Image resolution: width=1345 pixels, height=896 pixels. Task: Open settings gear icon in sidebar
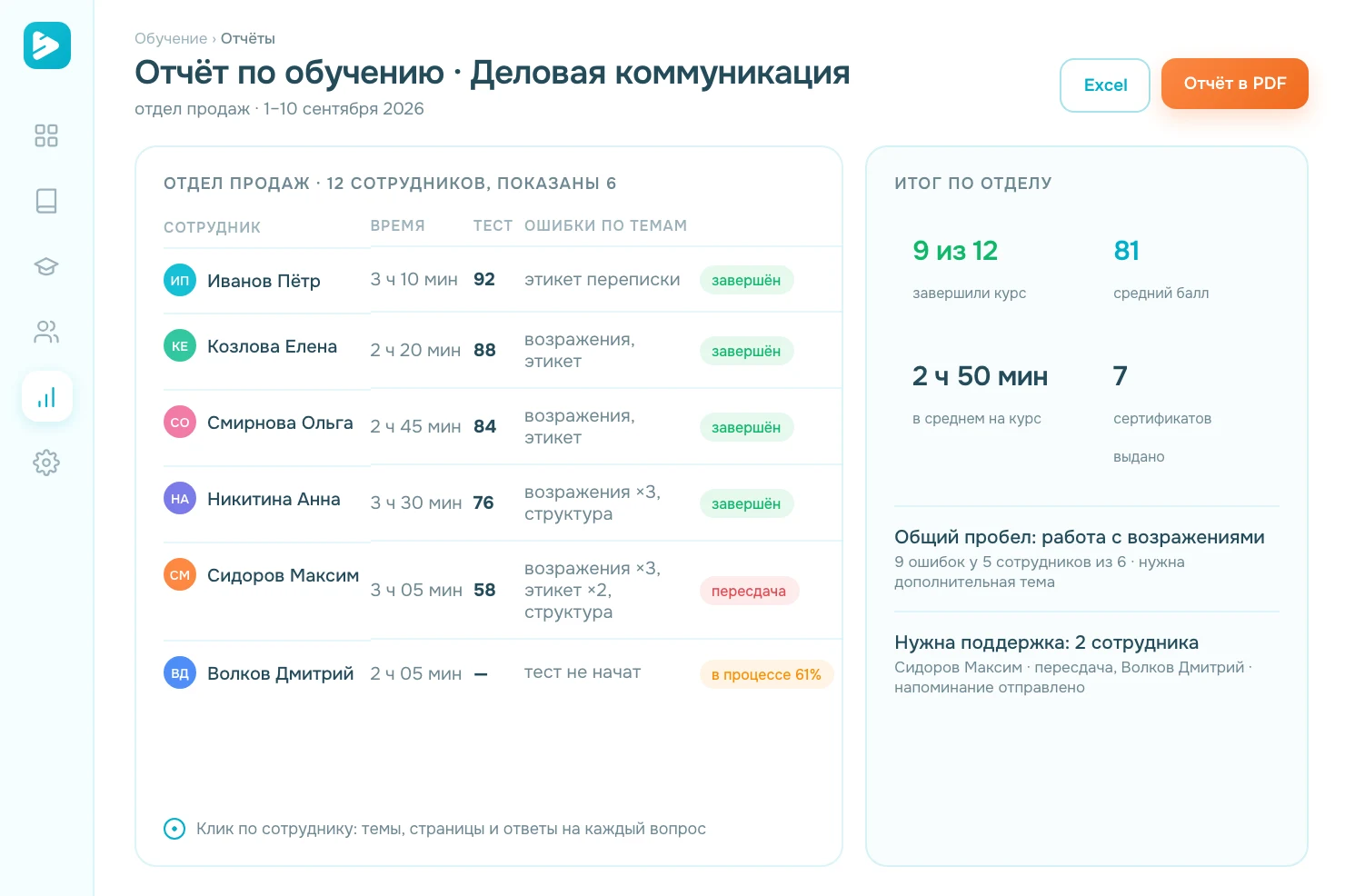[46, 463]
